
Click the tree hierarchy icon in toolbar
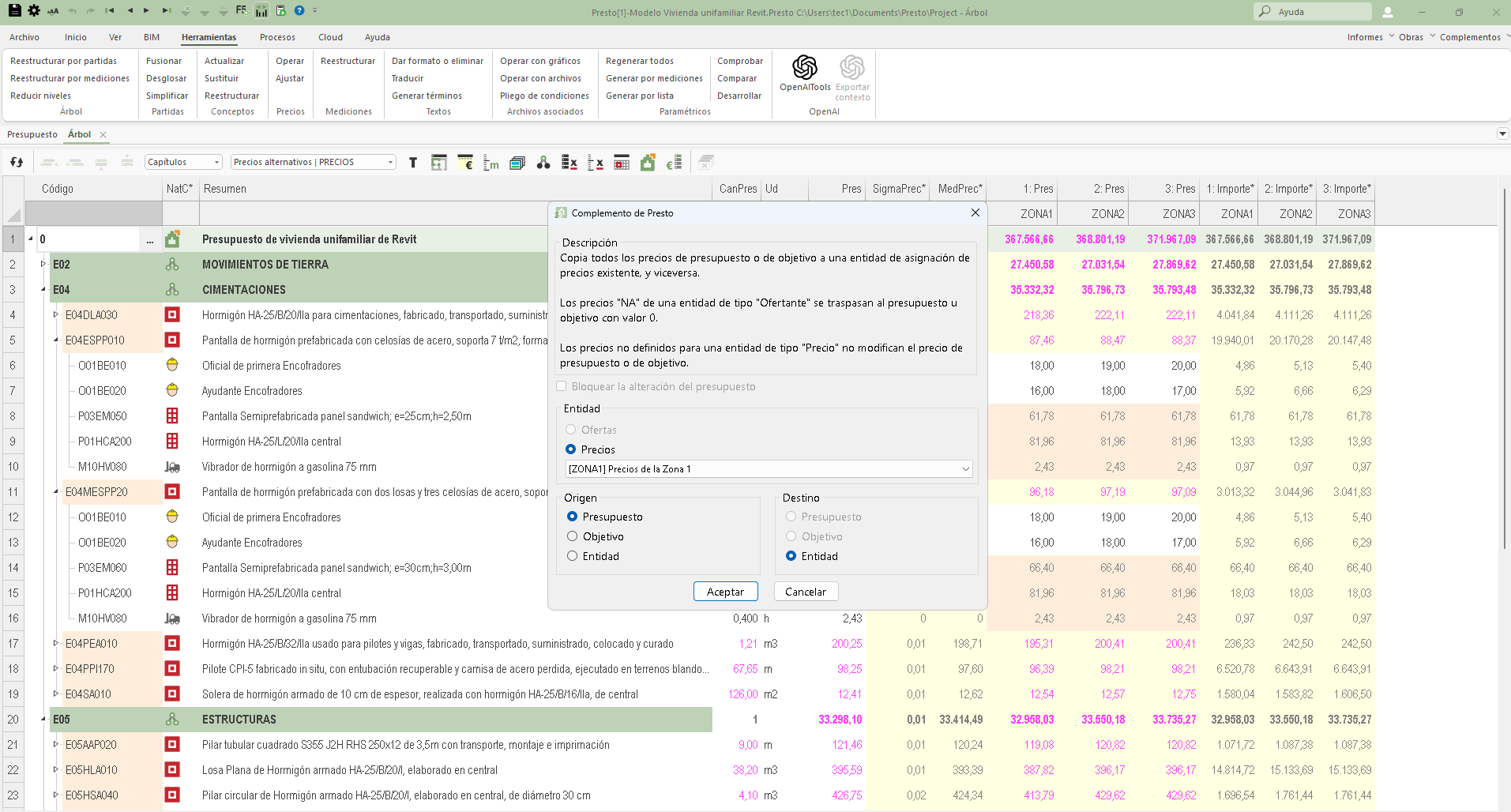[543, 163]
